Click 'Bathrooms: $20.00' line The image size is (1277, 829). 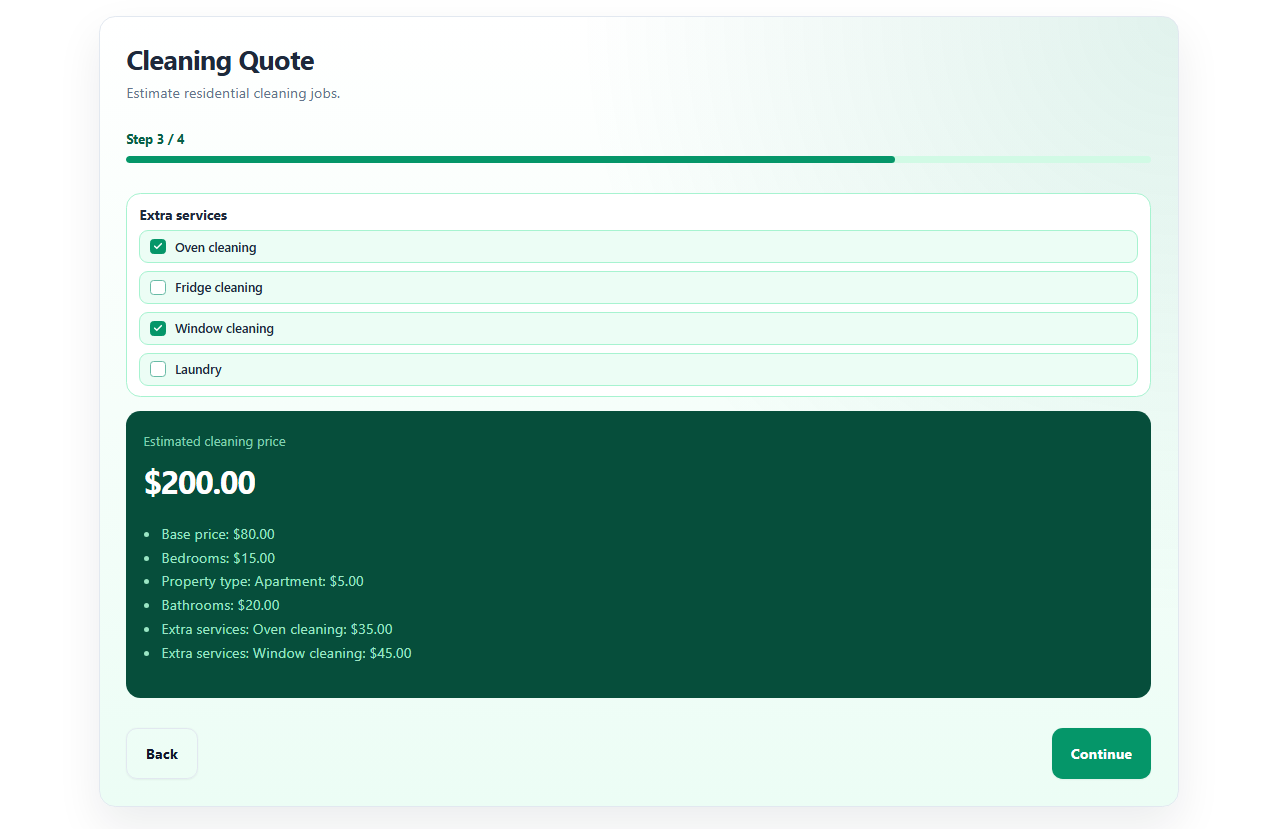click(x=220, y=605)
